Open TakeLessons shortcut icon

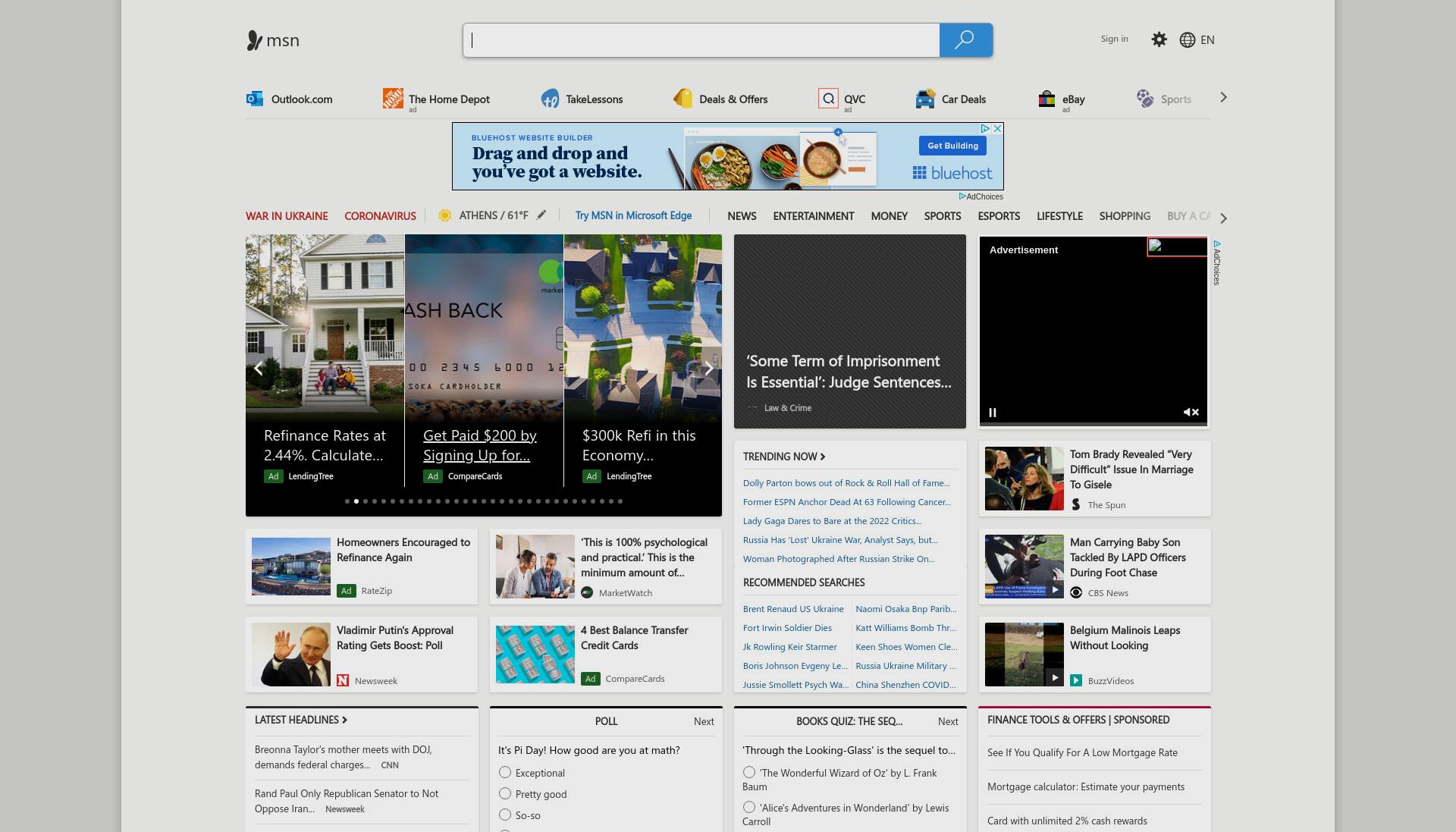point(550,99)
